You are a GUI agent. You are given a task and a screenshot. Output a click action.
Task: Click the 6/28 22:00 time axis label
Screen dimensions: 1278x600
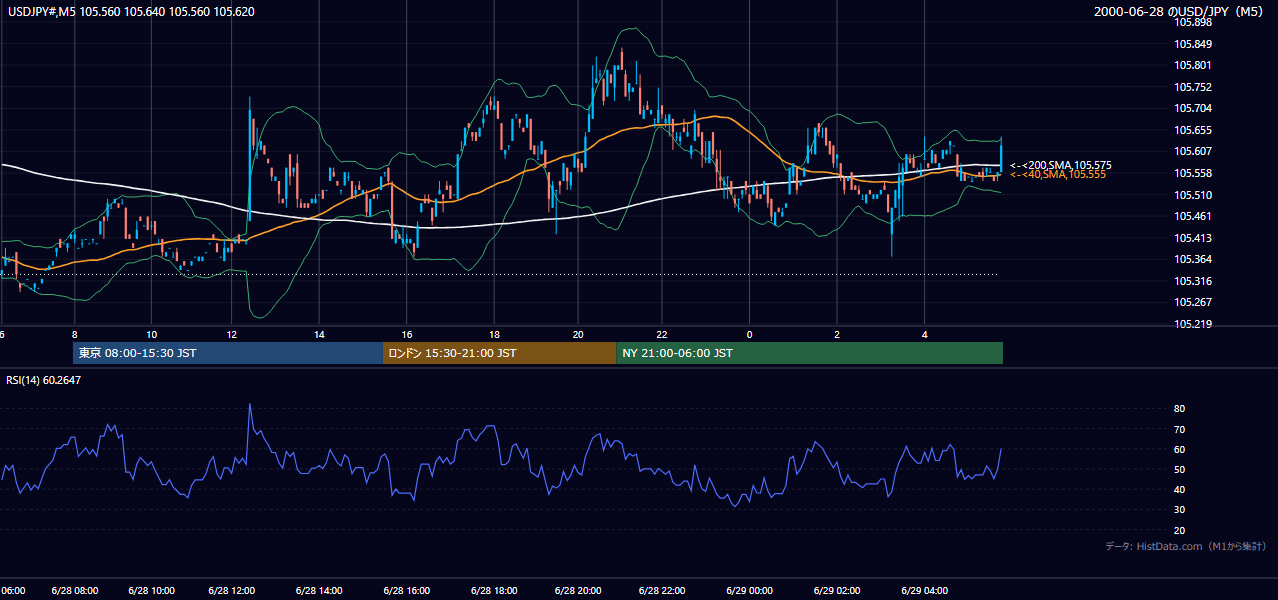[662, 591]
